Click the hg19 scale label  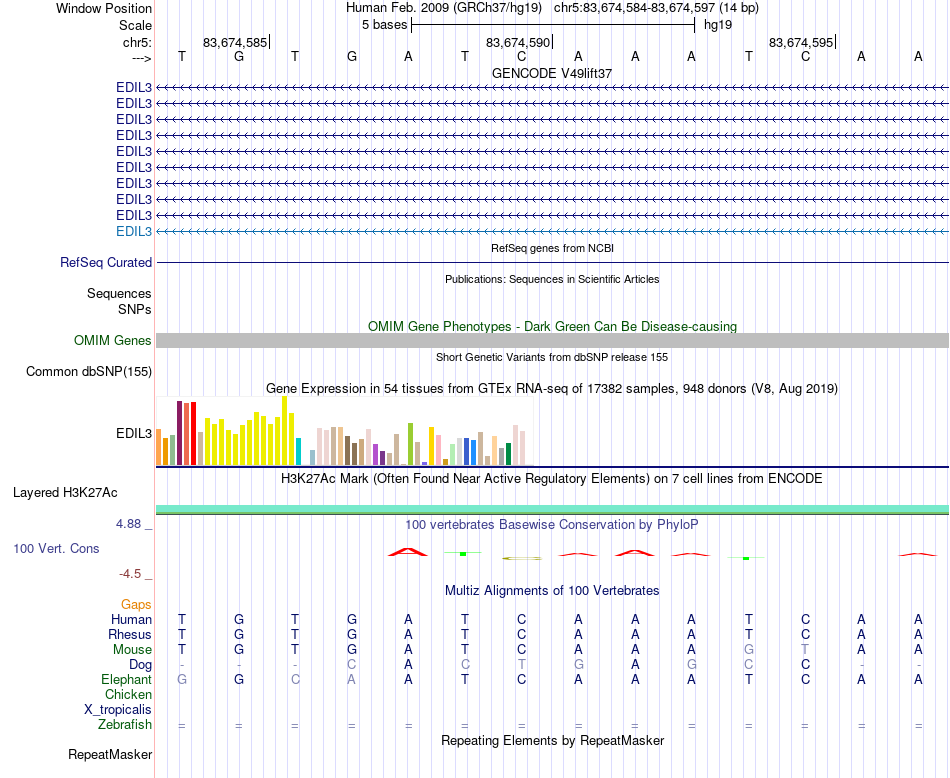(x=718, y=25)
